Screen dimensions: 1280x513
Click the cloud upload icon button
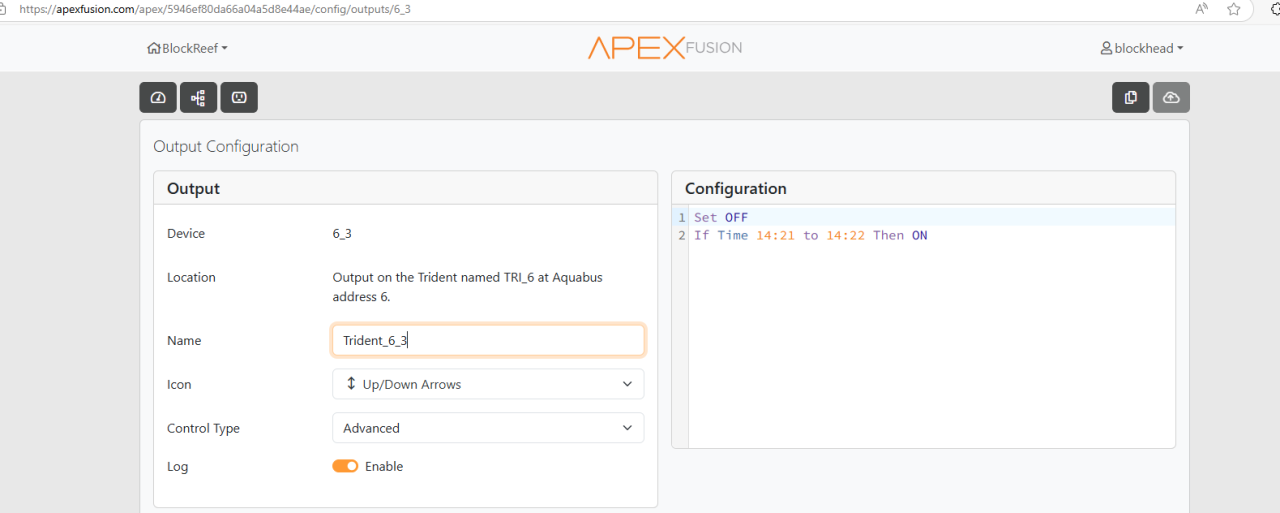(x=1172, y=97)
